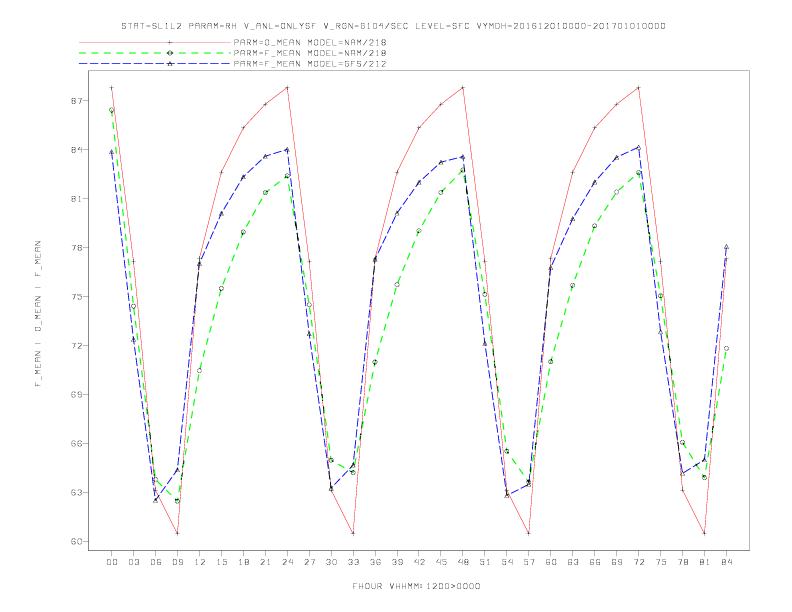Click y-axis tick value 87
The width and height of the screenshot is (792, 612).
tap(76, 101)
